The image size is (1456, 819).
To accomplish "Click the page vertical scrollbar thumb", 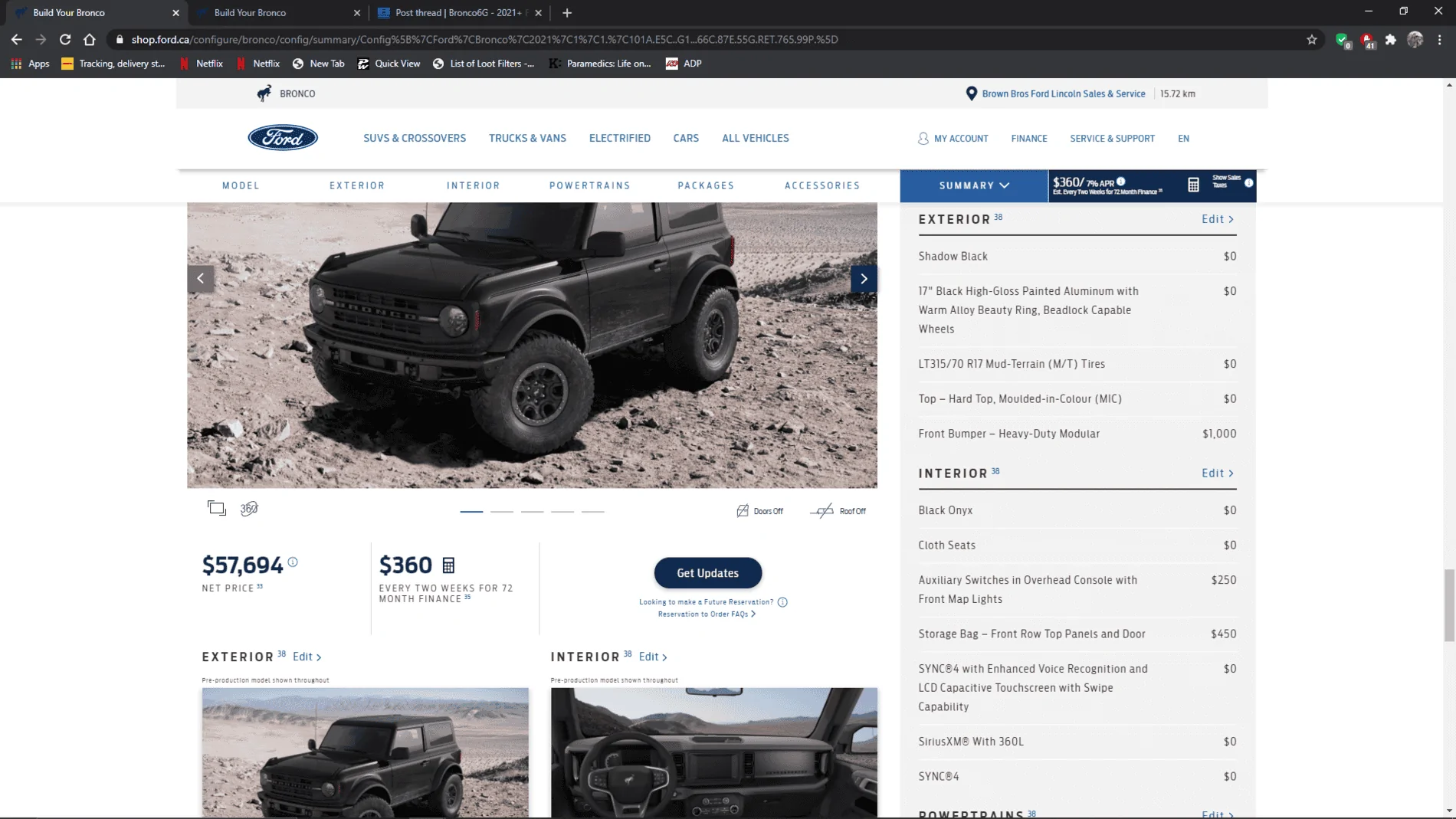I will [1449, 605].
